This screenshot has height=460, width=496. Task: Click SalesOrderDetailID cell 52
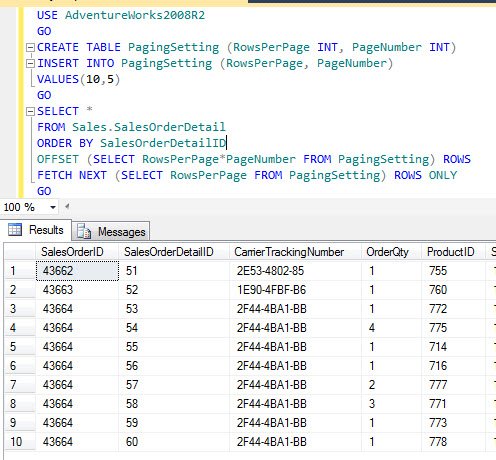tap(174, 290)
